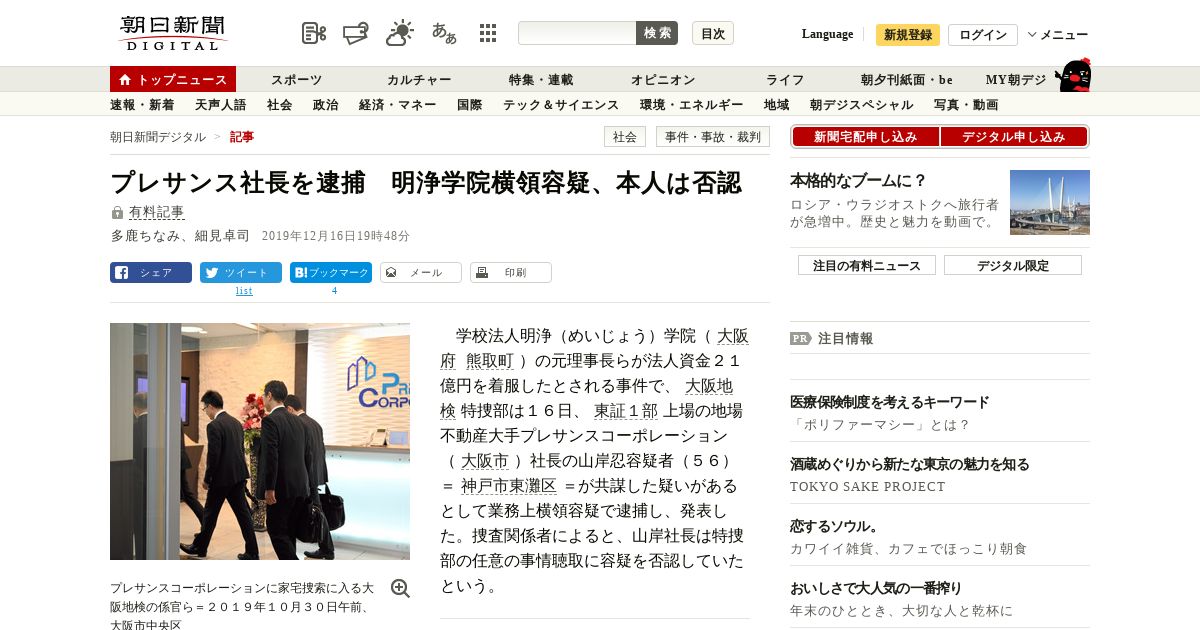Screen dimensions: 1200x630
Task: Select 注目の有料ニュース tab
Action: tap(867, 265)
